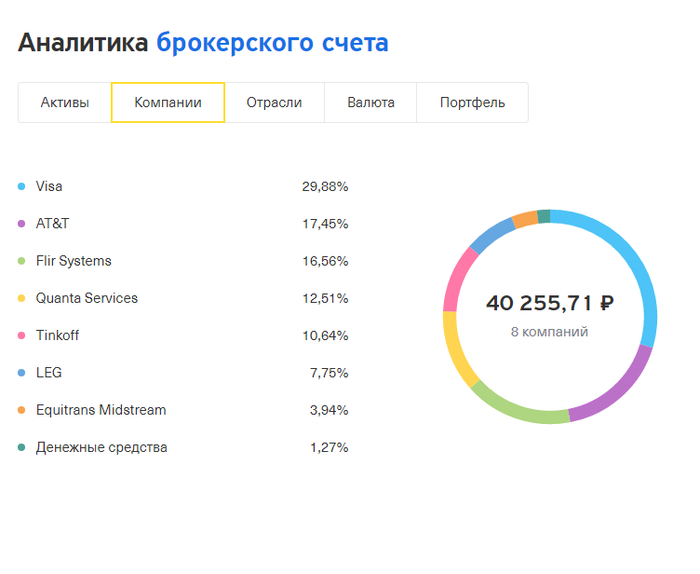Select the Компании tab

click(x=168, y=102)
